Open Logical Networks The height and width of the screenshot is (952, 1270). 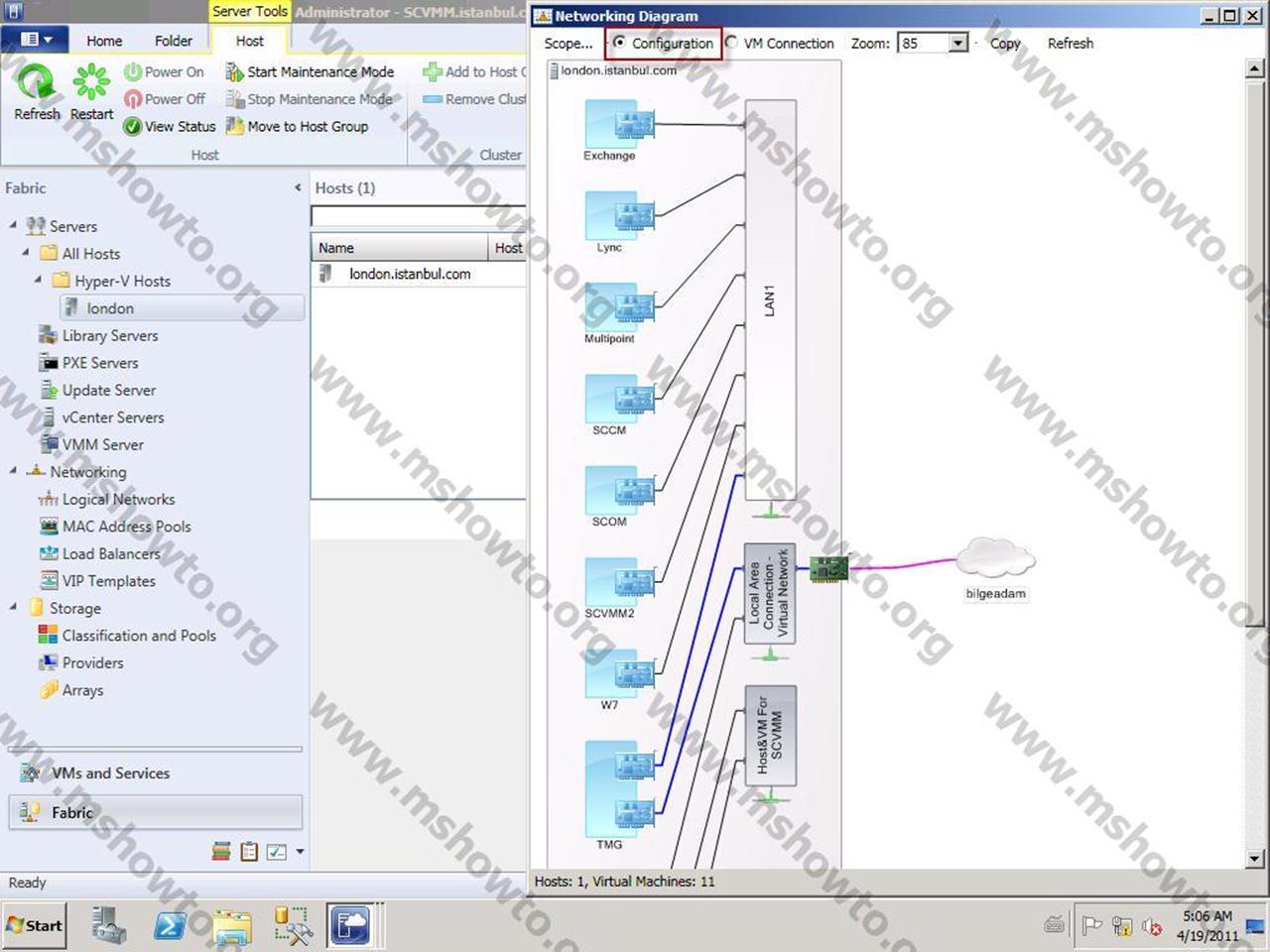[x=107, y=499]
